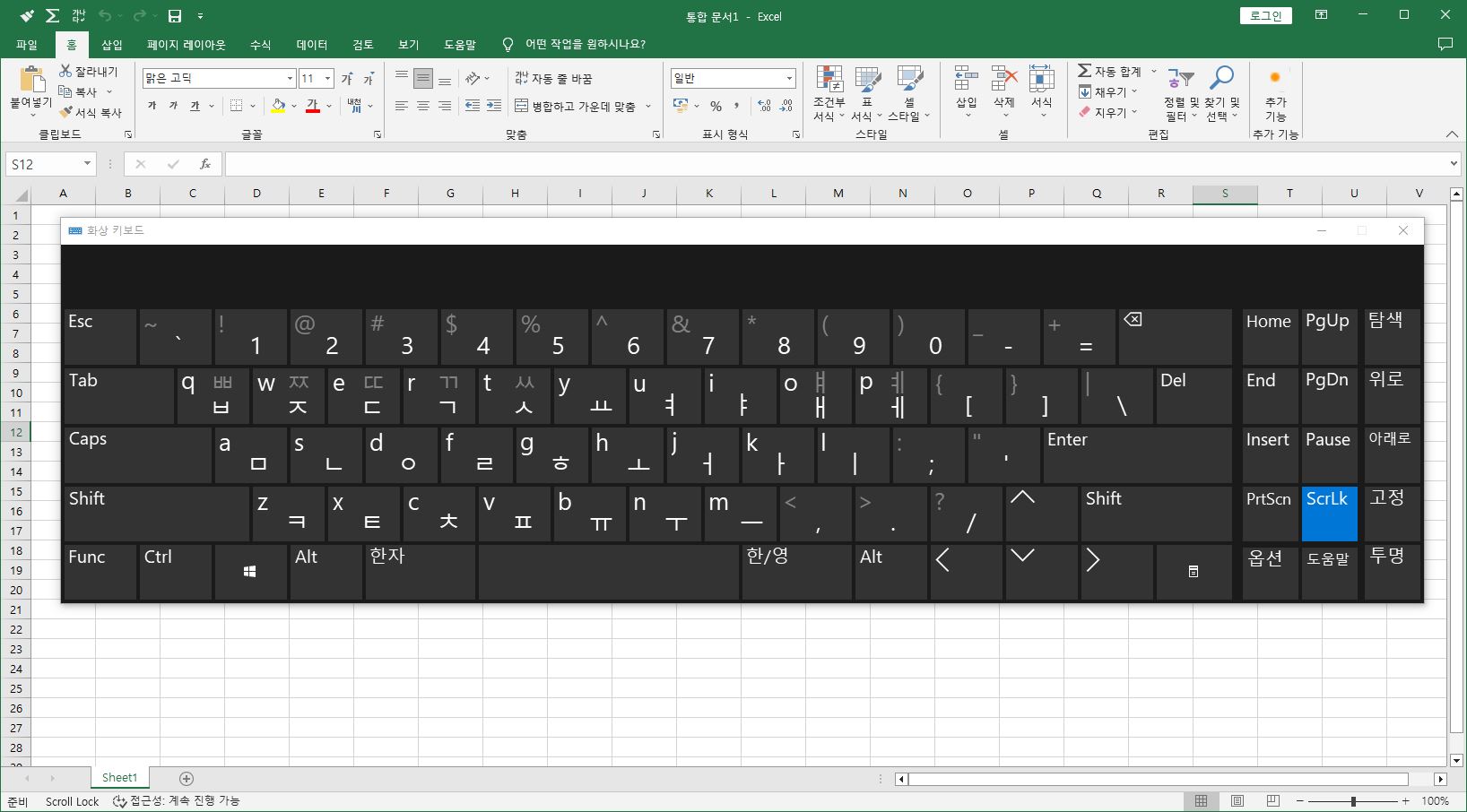Toggle the Caps key on the on-screen keyboard
Screen dimensions: 1467x812
coord(138,455)
